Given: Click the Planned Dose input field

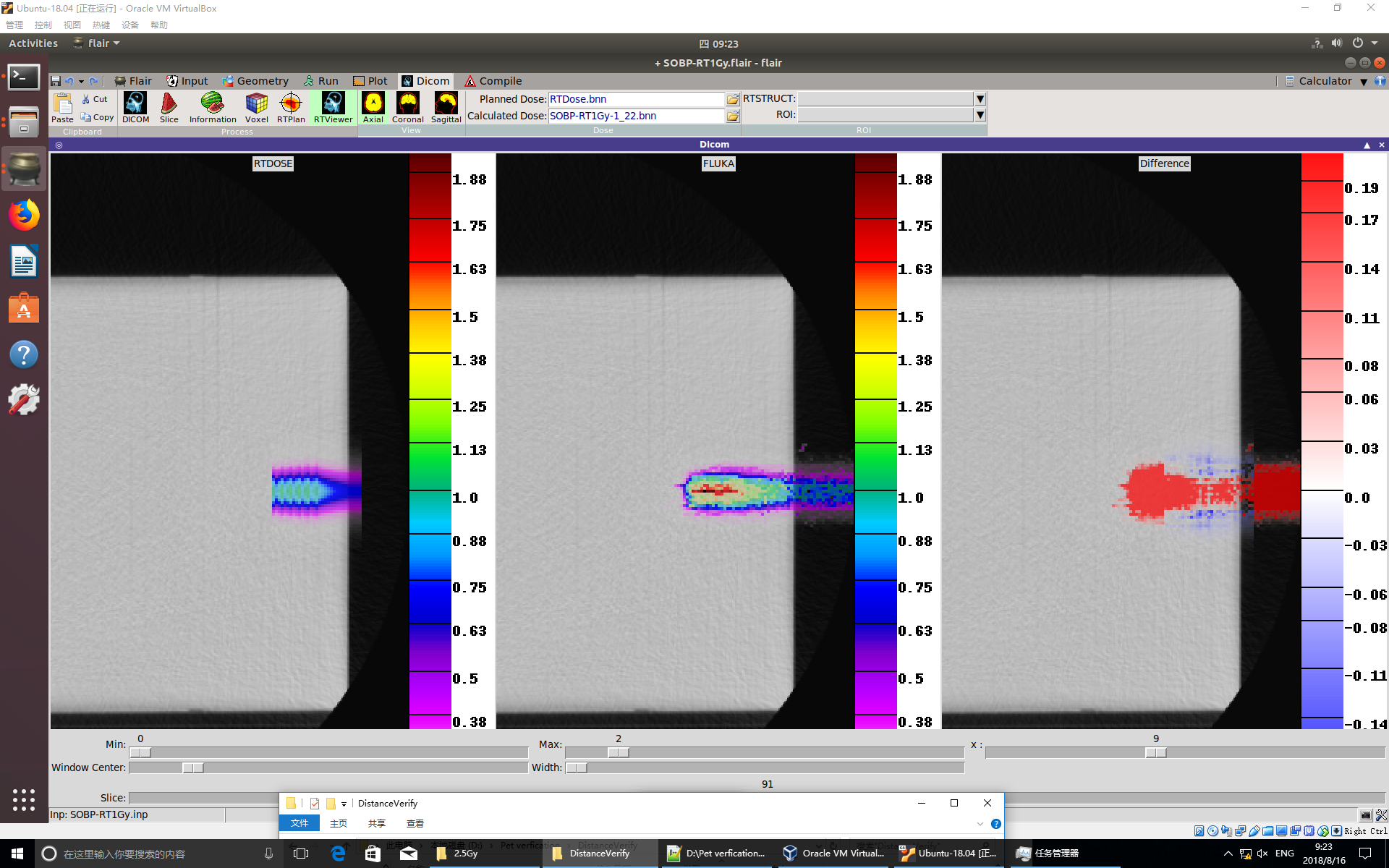Looking at the screenshot, I should click(x=636, y=99).
